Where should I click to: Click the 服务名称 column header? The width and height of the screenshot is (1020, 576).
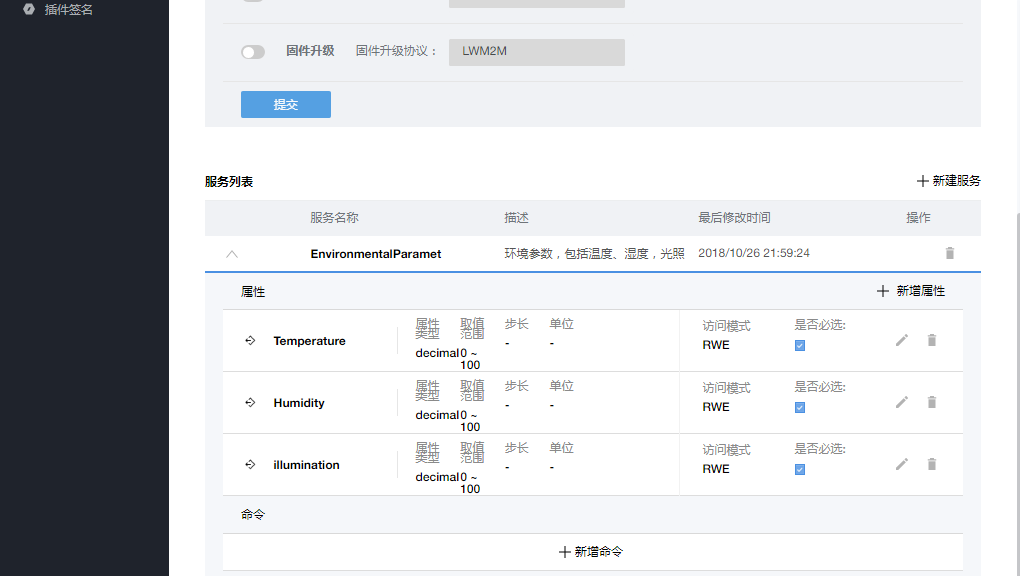point(334,218)
